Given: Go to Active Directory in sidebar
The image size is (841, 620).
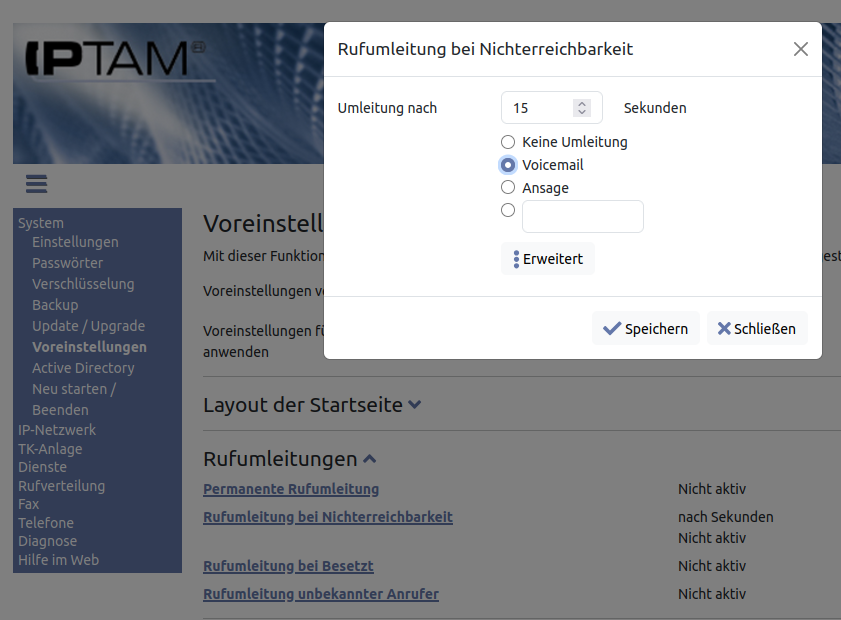Looking at the screenshot, I should (83, 368).
